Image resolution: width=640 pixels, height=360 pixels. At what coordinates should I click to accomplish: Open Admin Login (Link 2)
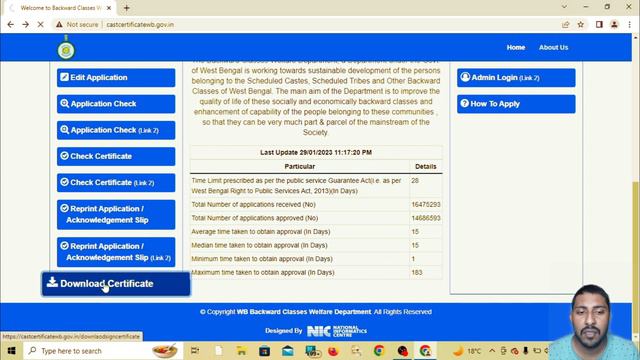516,78
